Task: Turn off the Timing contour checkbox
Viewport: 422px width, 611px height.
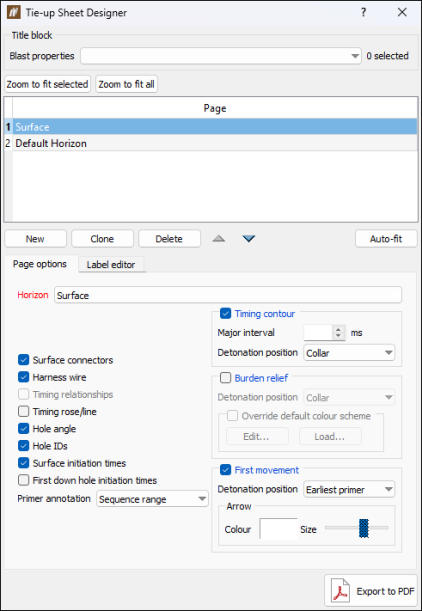Action: 226,313
